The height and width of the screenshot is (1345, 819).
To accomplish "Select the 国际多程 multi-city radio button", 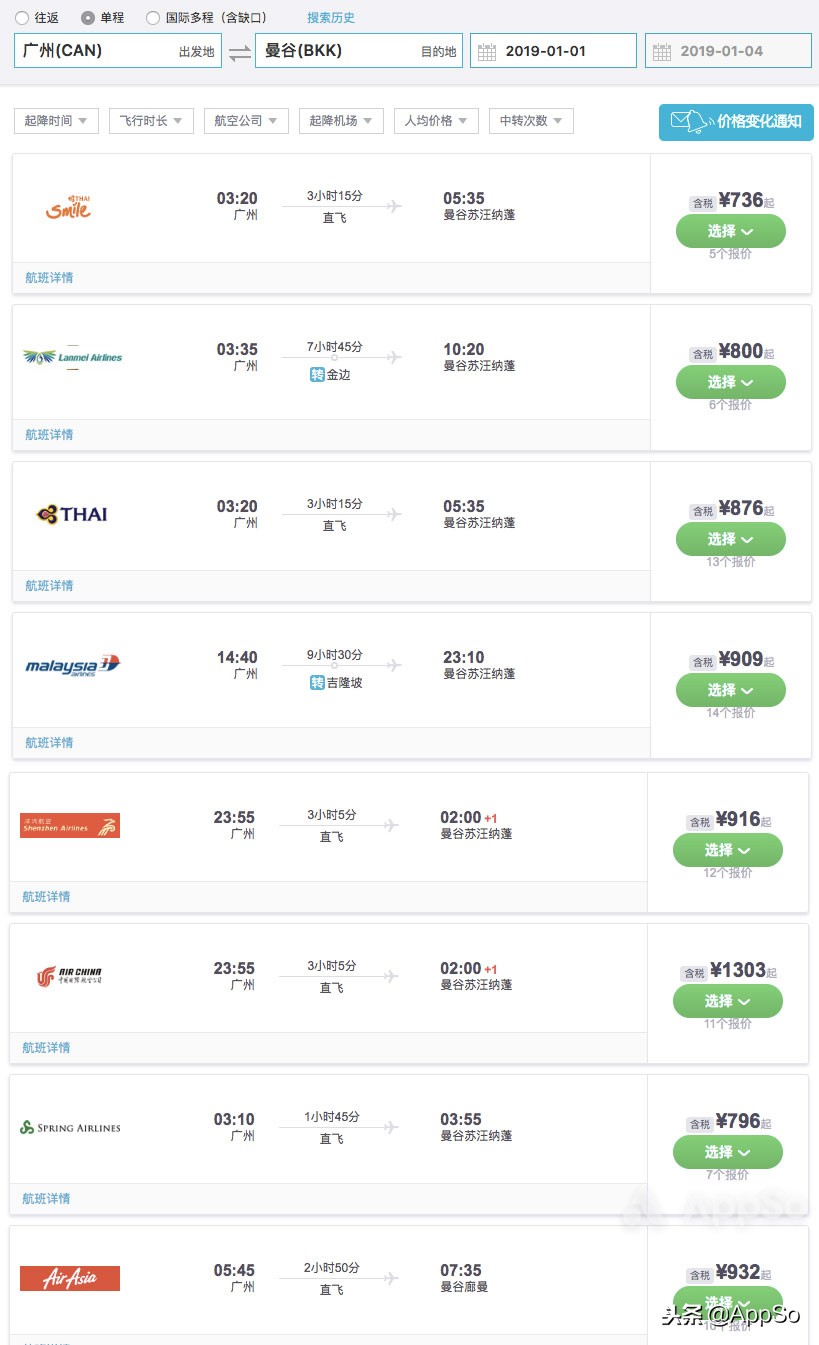I will pos(152,17).
